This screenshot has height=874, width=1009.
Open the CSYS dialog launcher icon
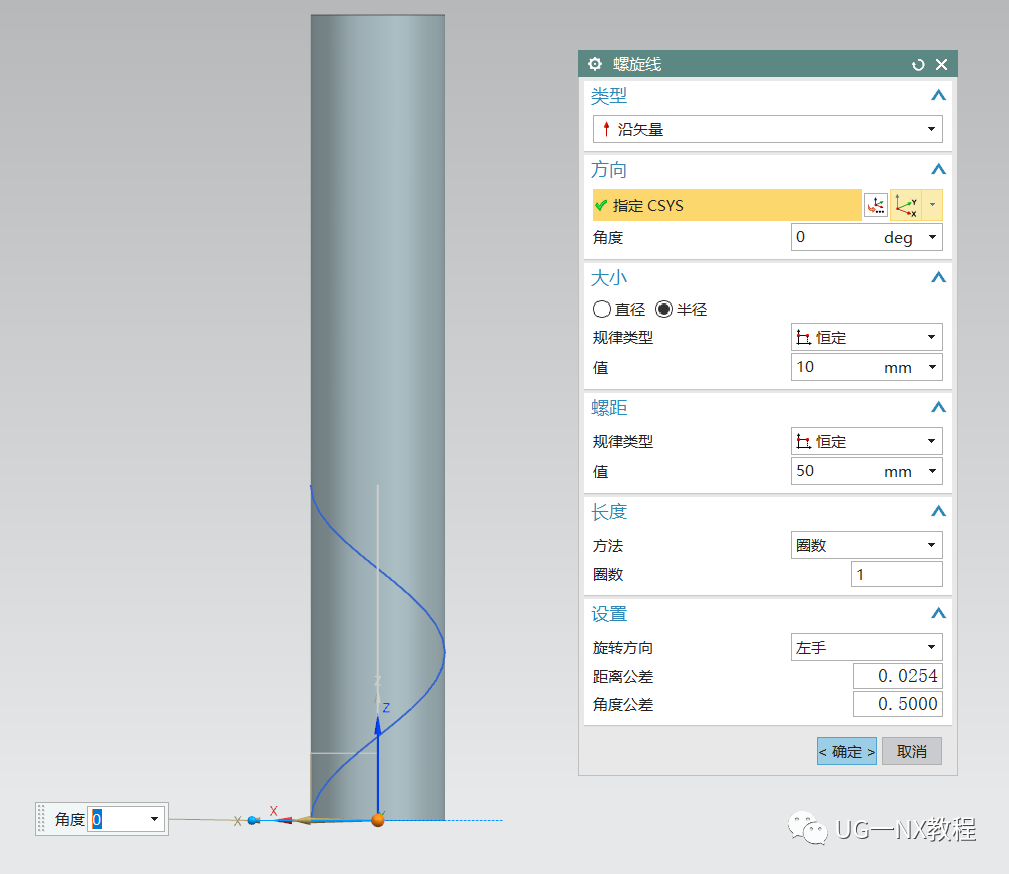(x=875, y=204)
